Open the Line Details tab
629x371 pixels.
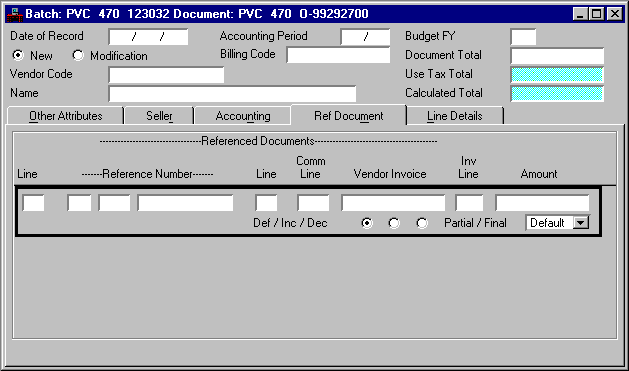point(455,116)
